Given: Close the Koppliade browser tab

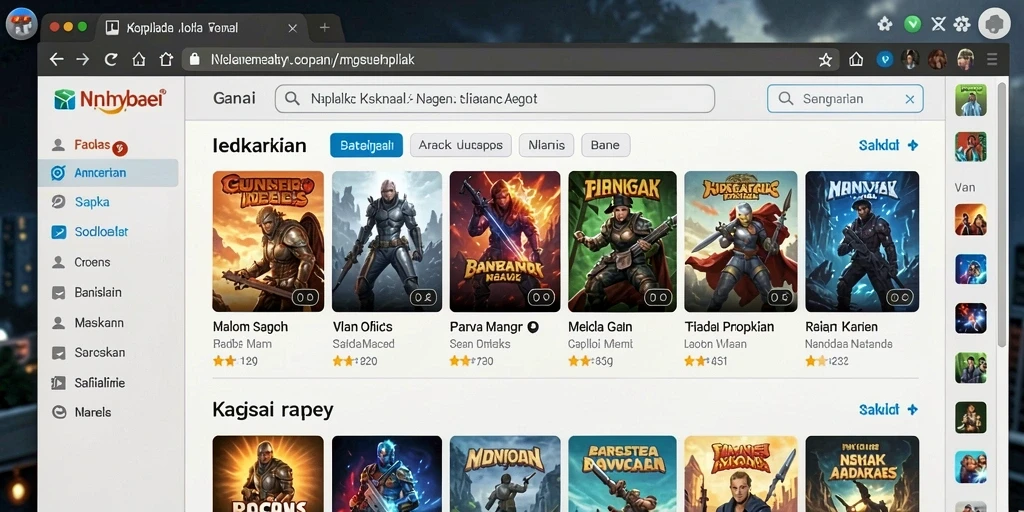Looking at the screenshot, I should [293, 28].
